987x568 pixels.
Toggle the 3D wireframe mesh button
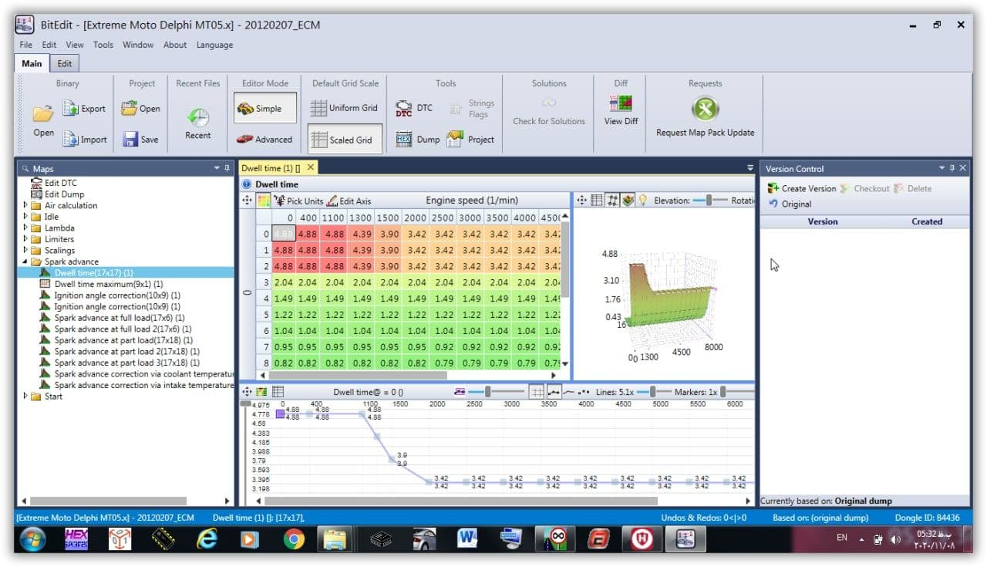(x=612, y=200)
